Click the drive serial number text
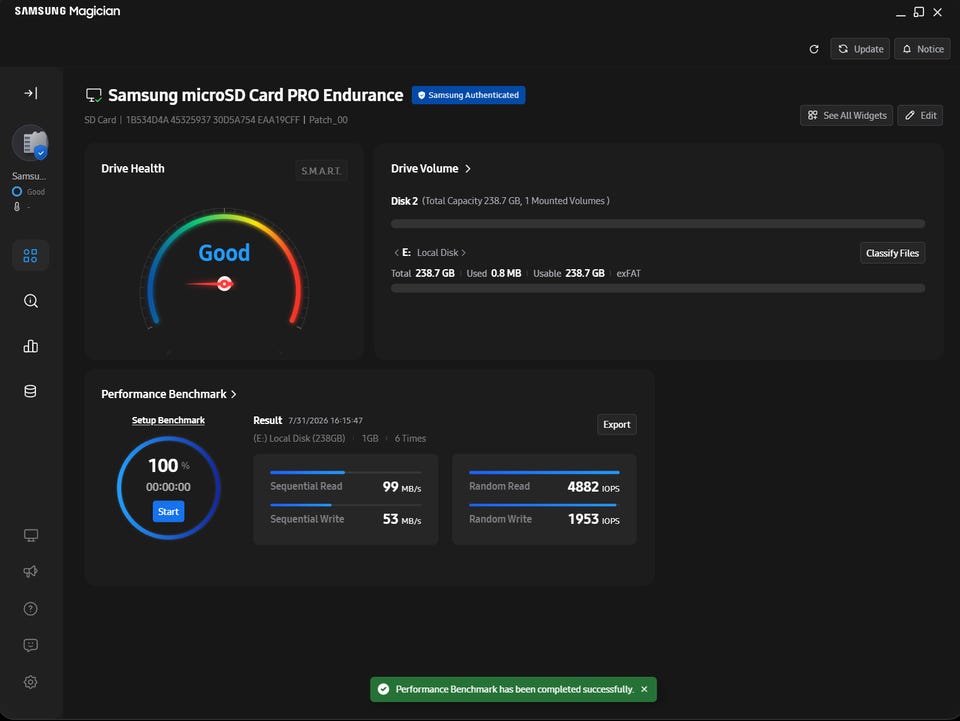The height and width of the screenshot is (721, 960). pyautogui.click(x=212, y=120)
